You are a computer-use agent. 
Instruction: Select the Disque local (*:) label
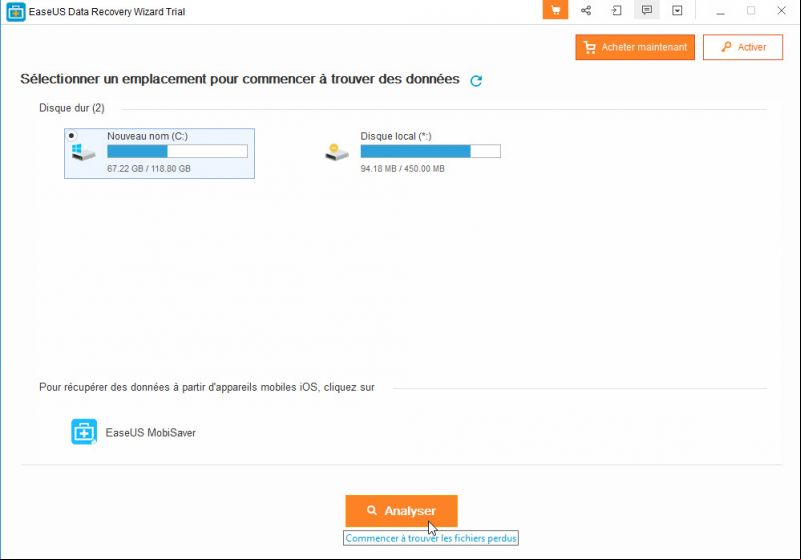pos(396,136)
